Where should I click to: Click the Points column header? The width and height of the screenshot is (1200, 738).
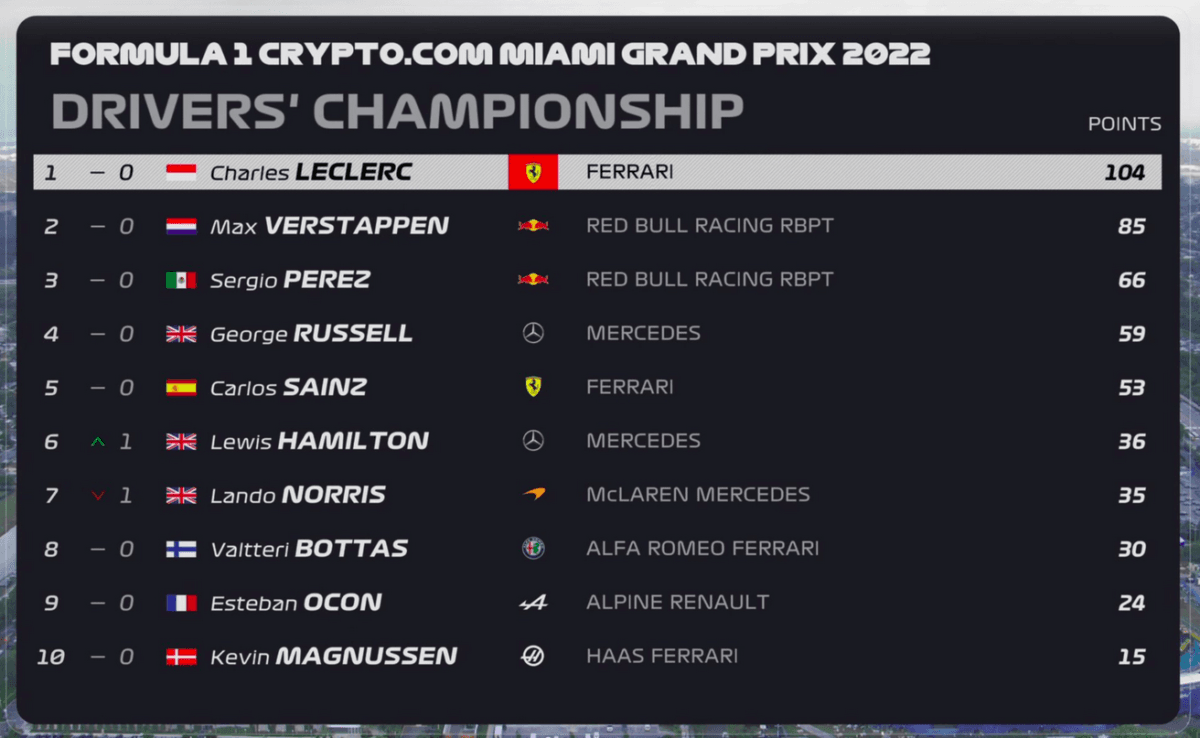pyautogui.click(x=1125, y=124)
